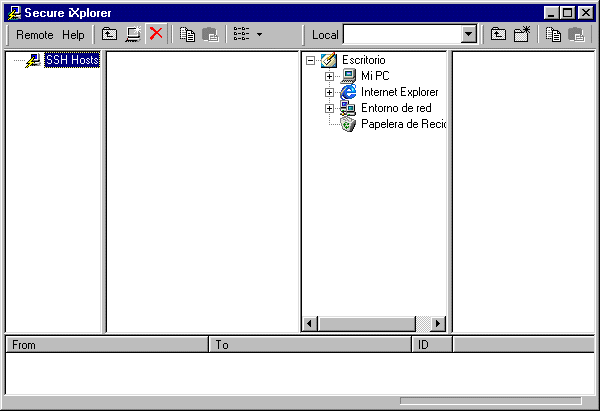Screen dimensions: 600x411
Task: Select Escritorio in the local tree
Action: (x=364, y=60)
